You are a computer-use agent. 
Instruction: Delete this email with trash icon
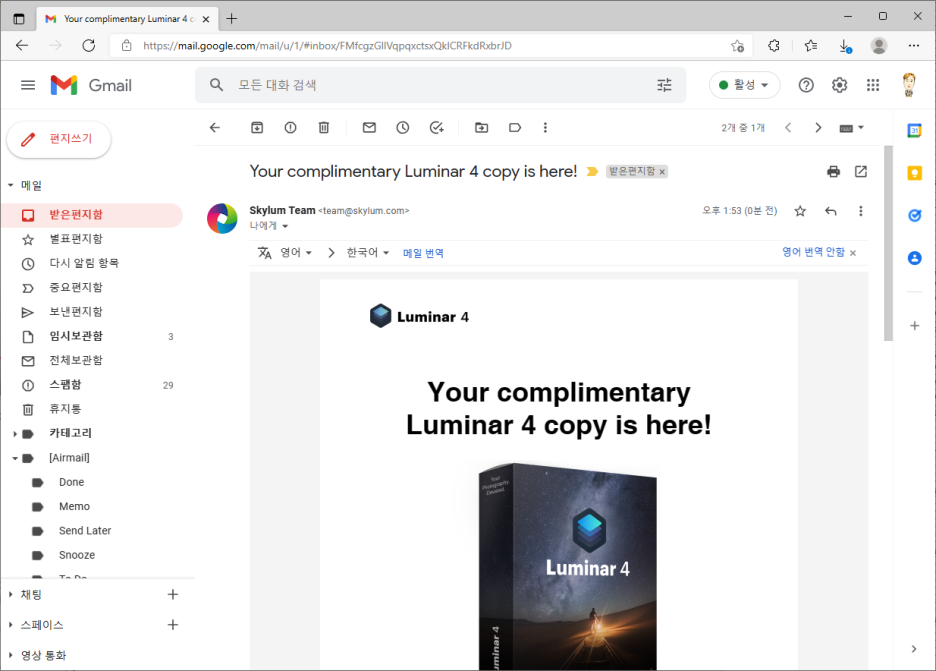click(x=324, y=128)
